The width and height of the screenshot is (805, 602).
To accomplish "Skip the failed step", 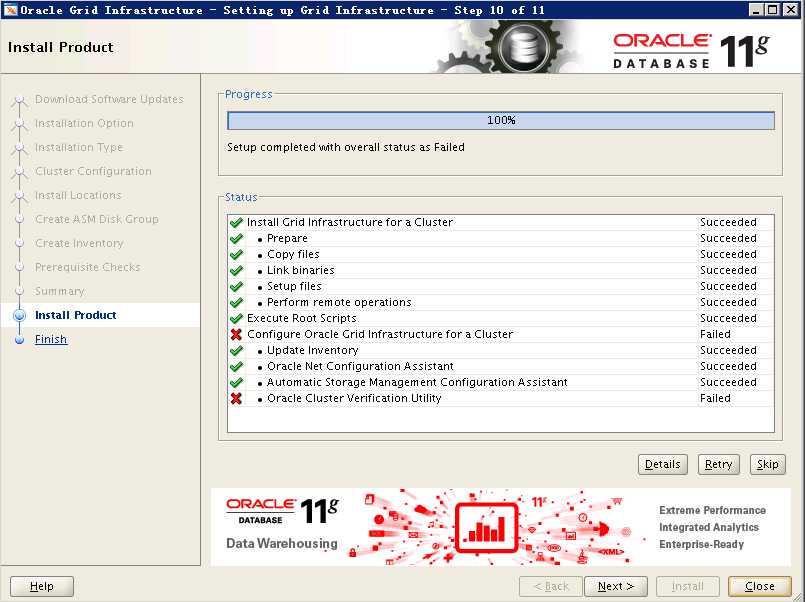I will [x=768, y=464].
